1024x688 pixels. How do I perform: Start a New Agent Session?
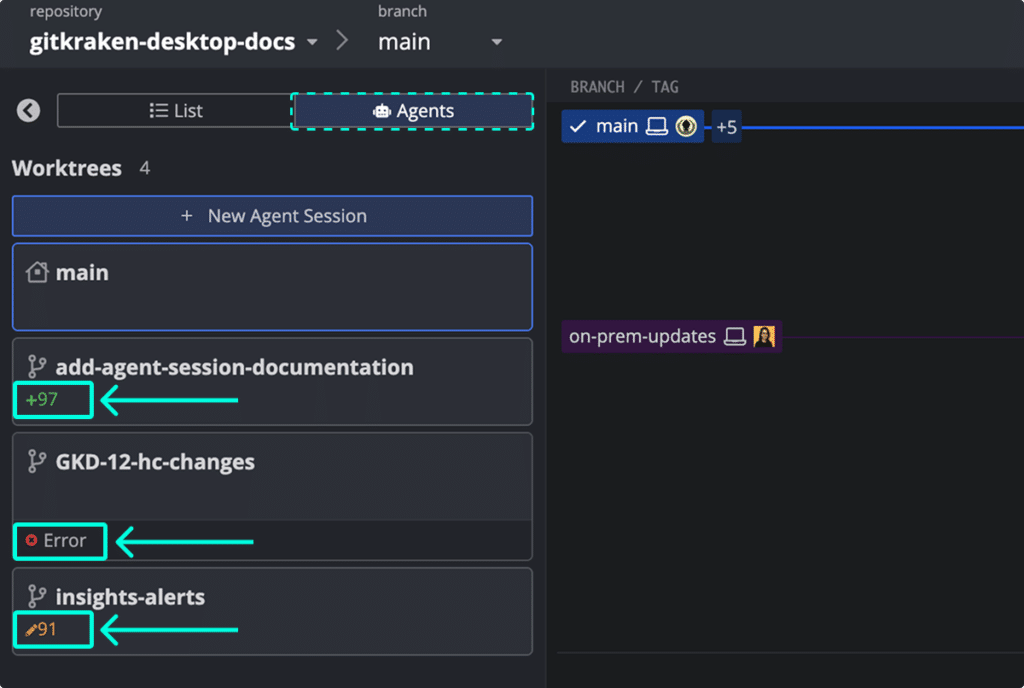click(x=272, y=216)
